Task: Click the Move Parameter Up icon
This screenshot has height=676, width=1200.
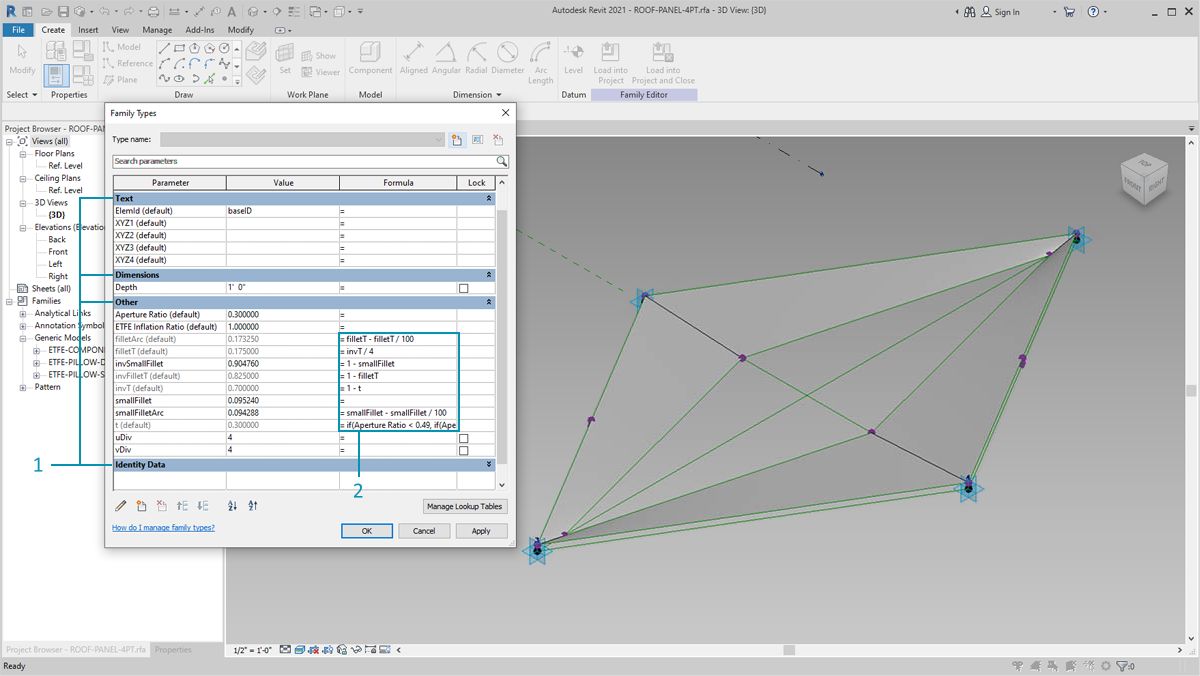Action: [x=182, y=506]
